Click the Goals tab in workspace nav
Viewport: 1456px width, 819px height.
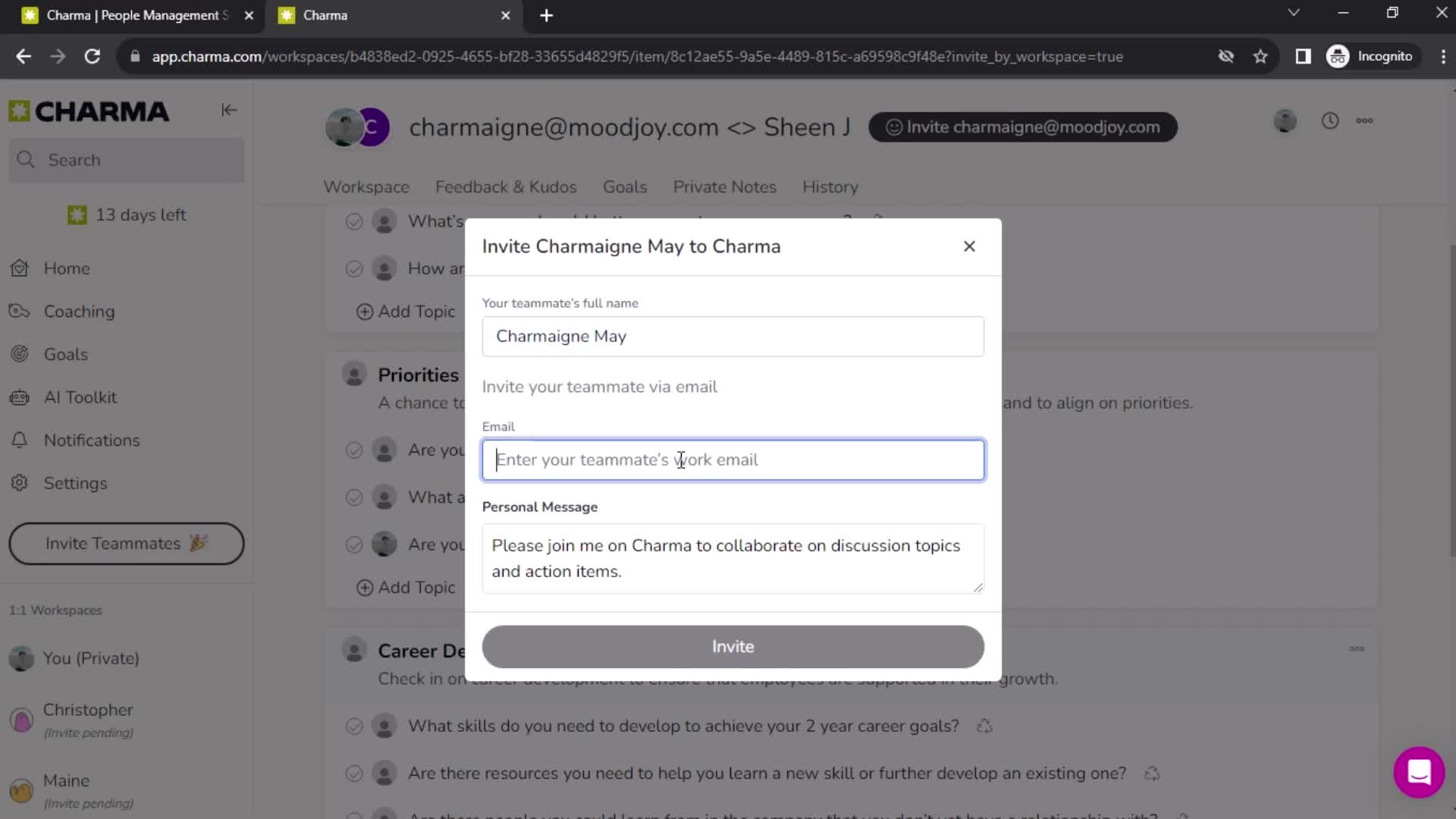point(625,187)
